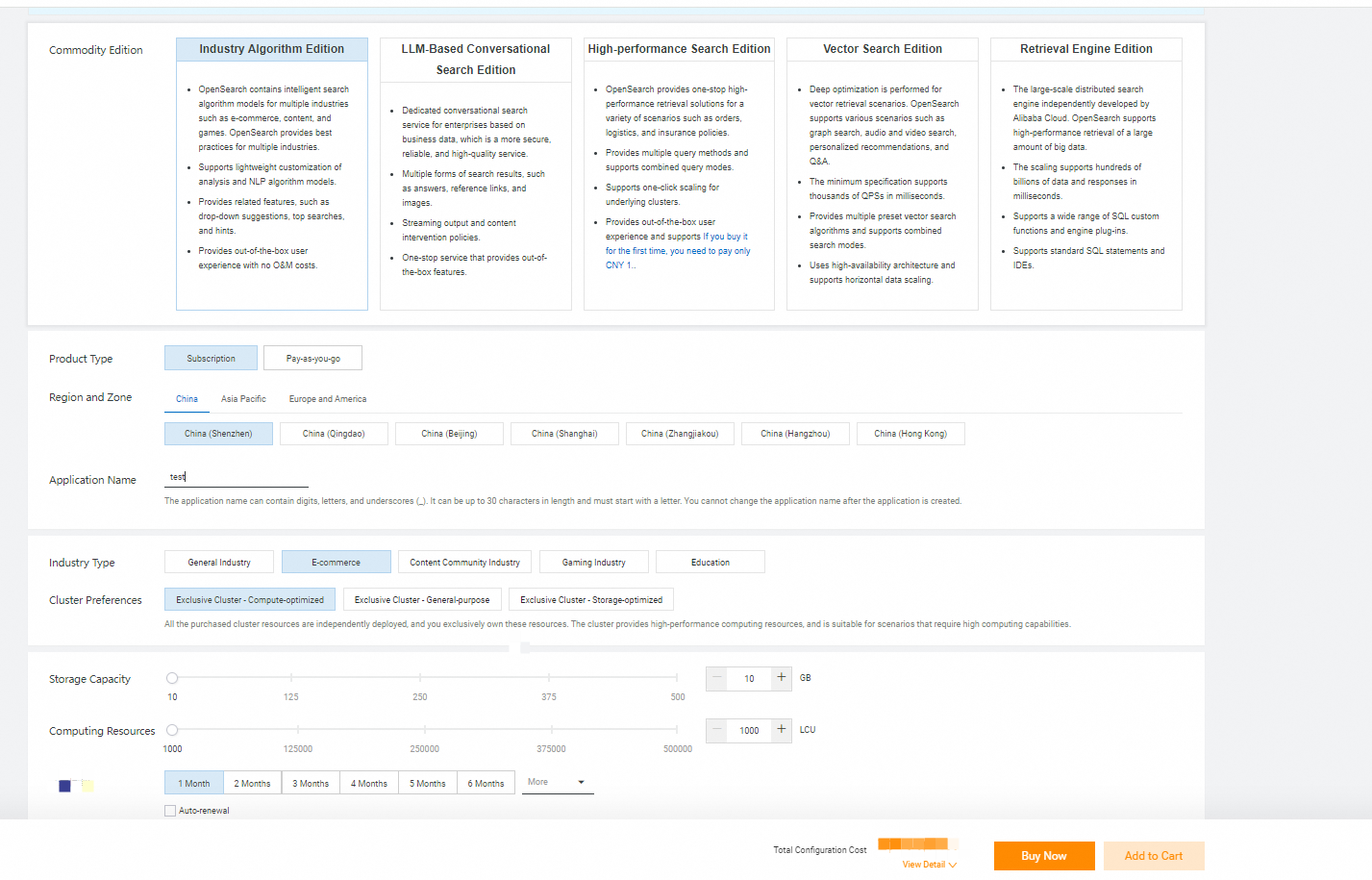
Task: Select the China (Hong Kong) zone
Action: coord(911,434)
